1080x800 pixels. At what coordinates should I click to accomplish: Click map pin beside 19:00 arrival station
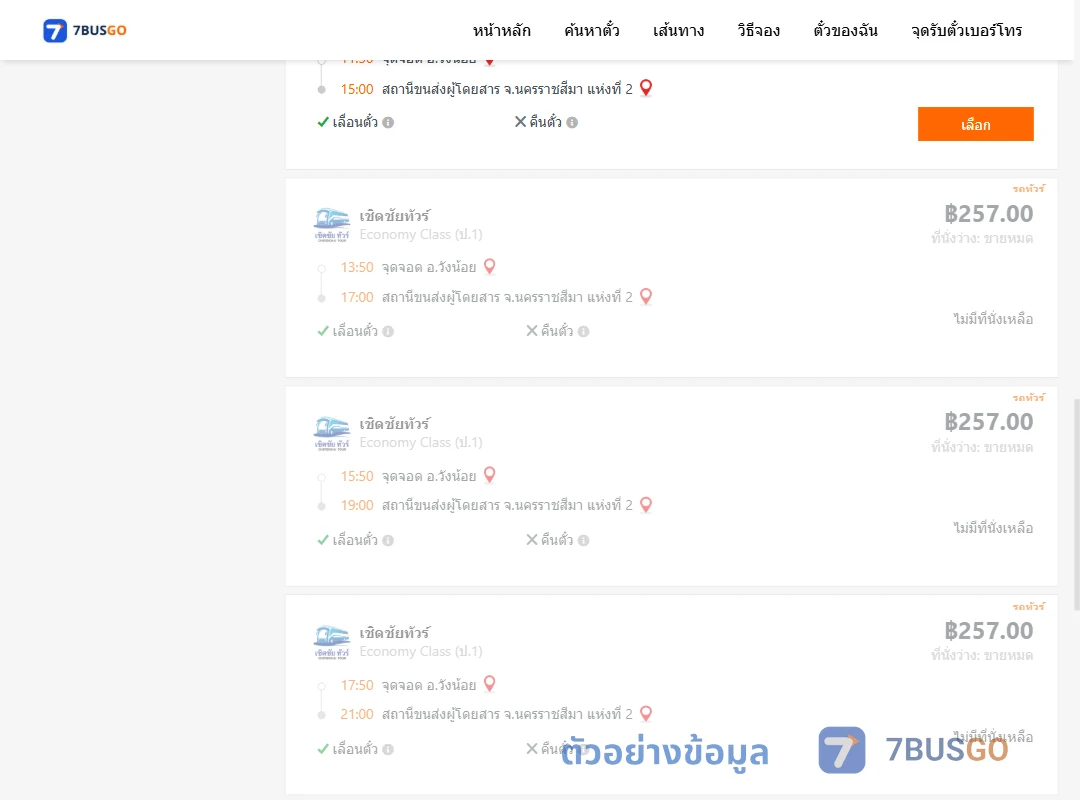click(645, 504)
